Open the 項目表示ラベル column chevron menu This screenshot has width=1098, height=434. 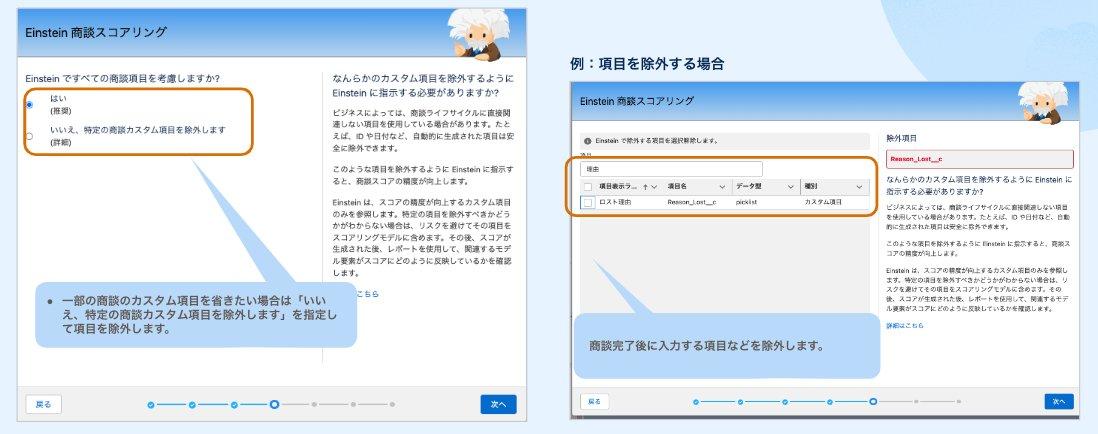point(654,187)
